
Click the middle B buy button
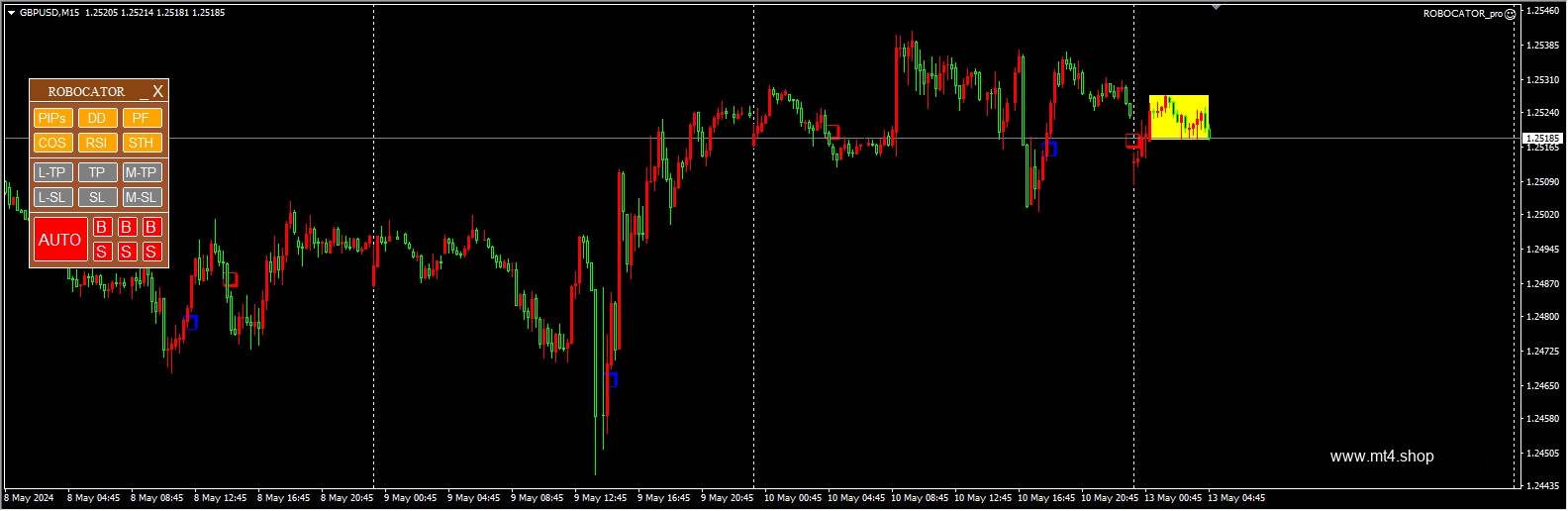click(x=127, y=227)
